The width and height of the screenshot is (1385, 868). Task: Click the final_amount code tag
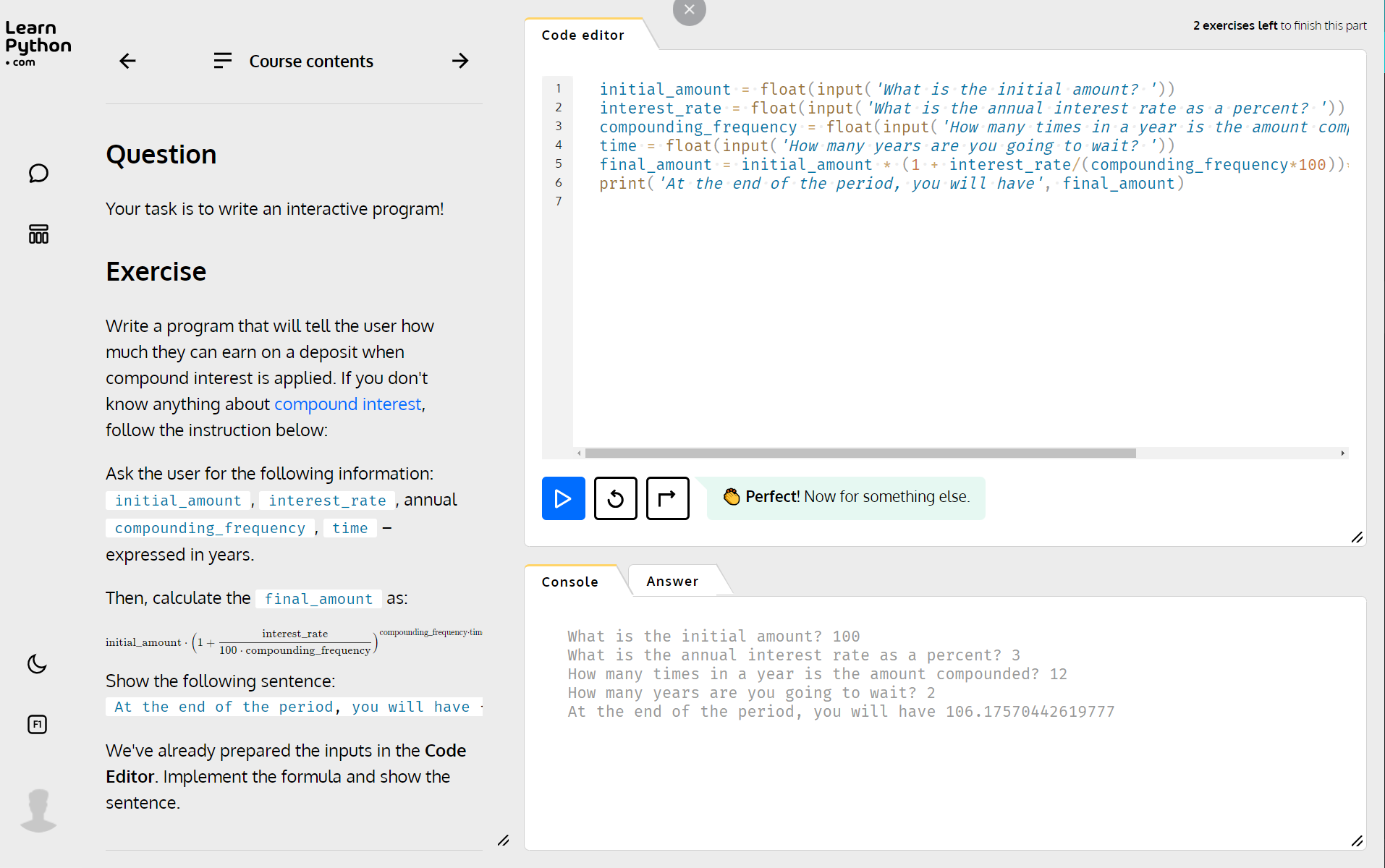pos(318,599)
